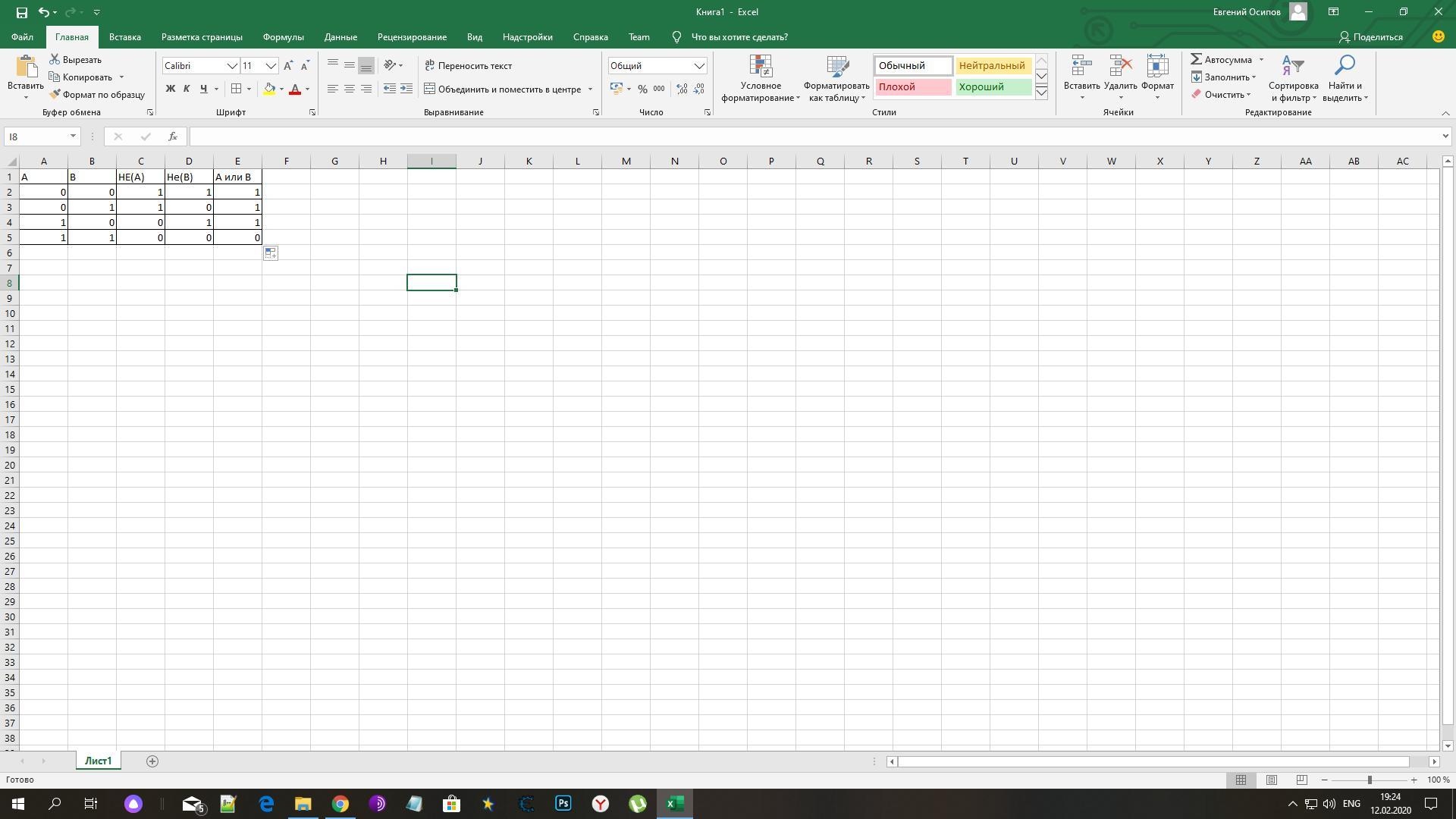Switch to the Вставка ribbon tab
1456x819 pixels.
[124, 36]
